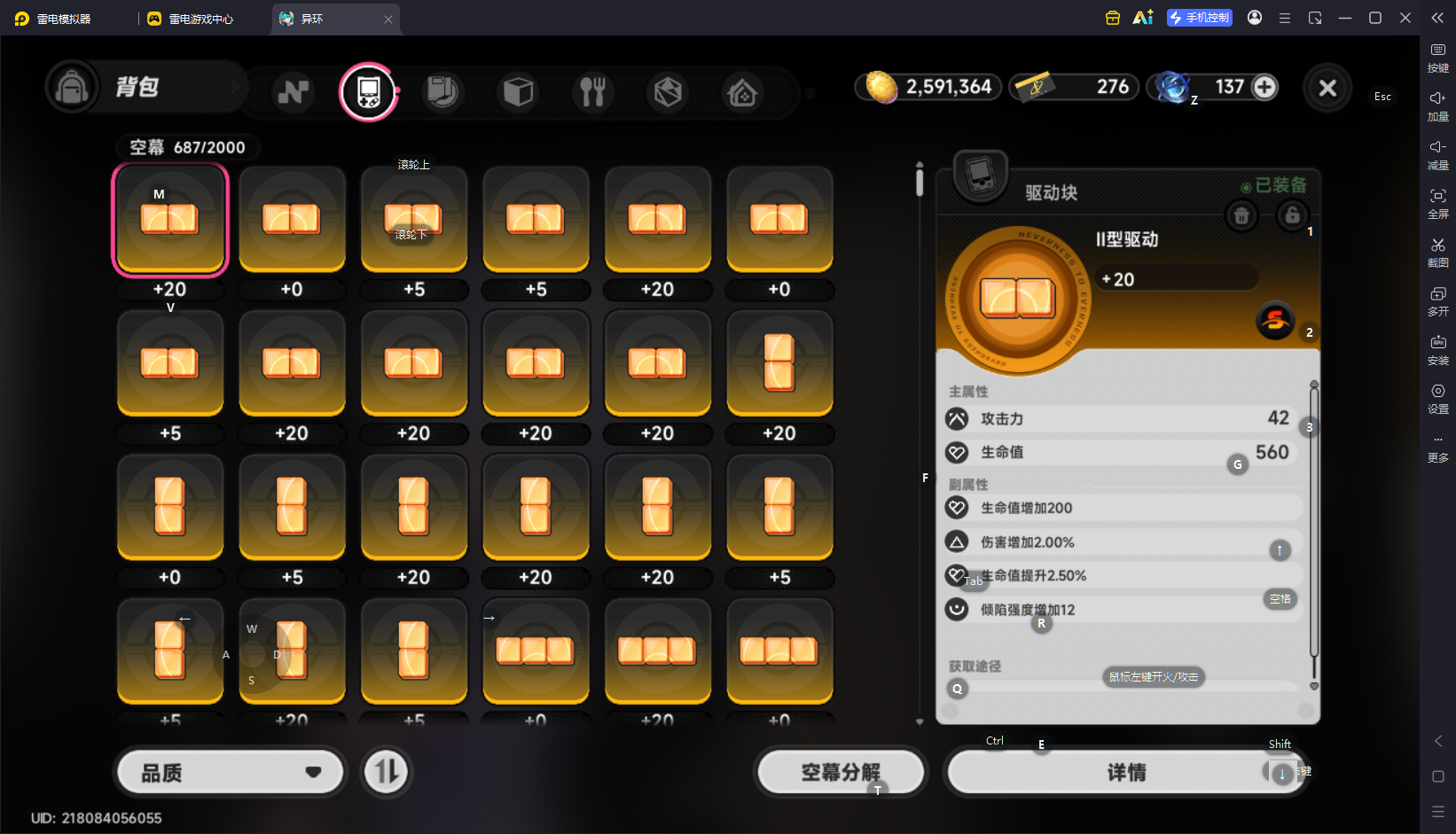Open 按键 key mapping in emulator sidebar
The width and height of the screenshot is (1456, 834).
(x=1437, y=58)
